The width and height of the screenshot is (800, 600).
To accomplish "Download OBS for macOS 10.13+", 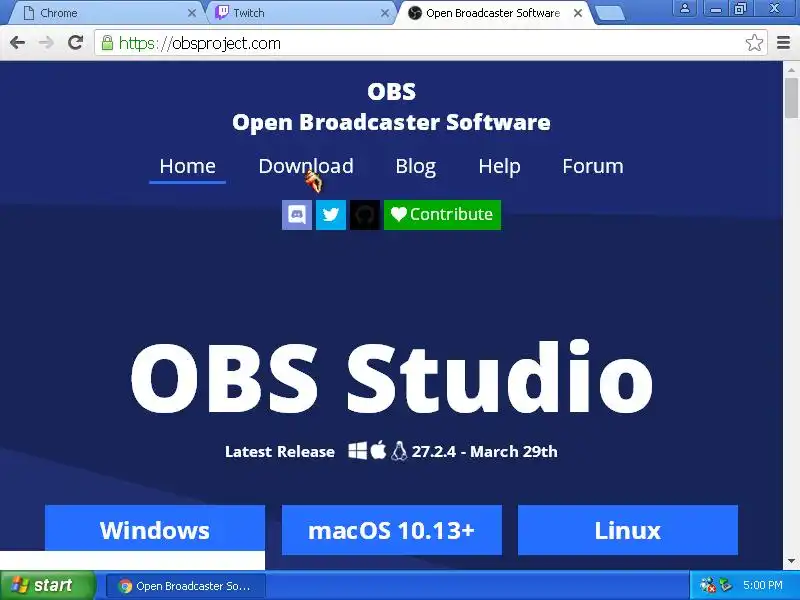I will point(392,530).
